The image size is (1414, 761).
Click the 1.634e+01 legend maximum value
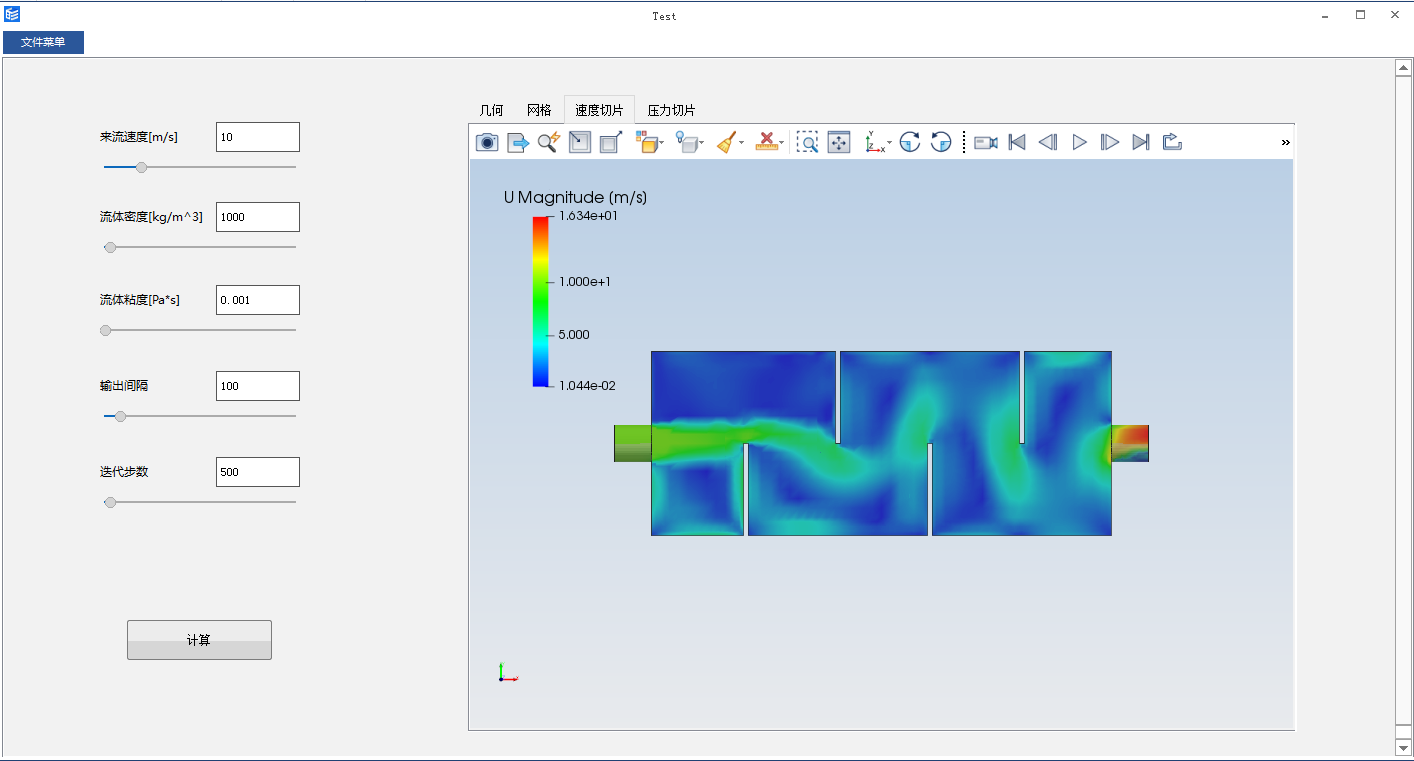coord(588,215)
